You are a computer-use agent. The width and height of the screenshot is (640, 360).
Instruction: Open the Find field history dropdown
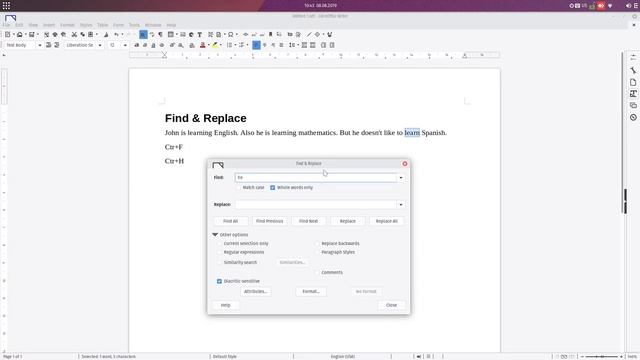pyautogui.click(x=401, y=178)
